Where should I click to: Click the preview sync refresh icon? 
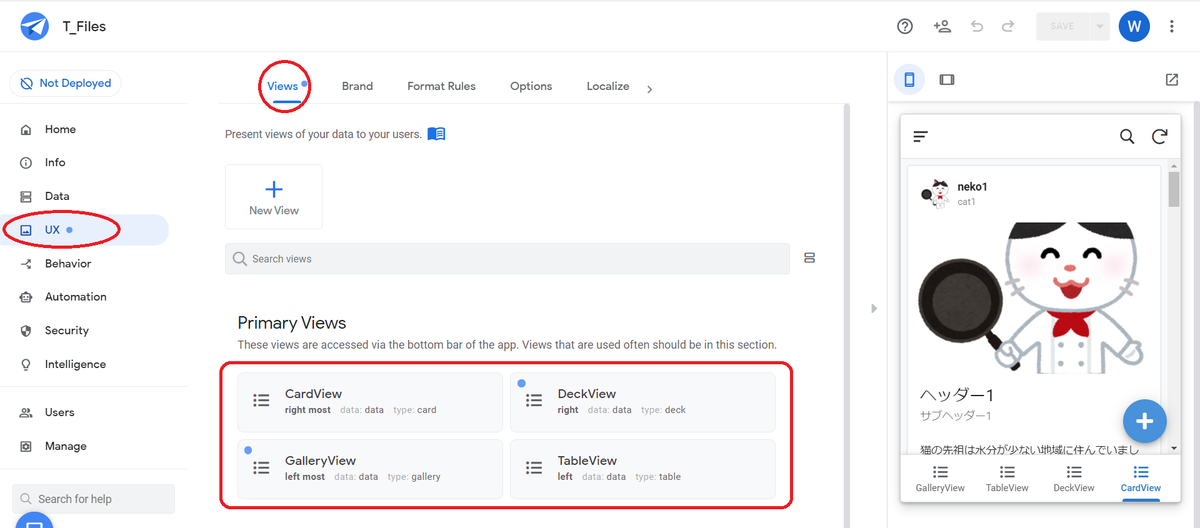1159,137
